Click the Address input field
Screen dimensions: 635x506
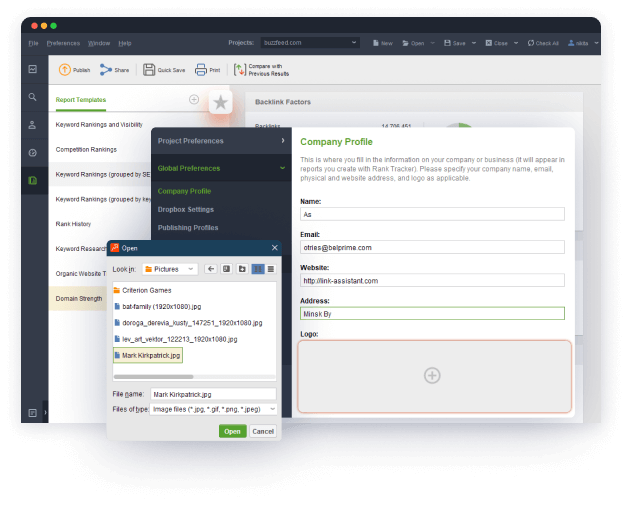[432, 314]
